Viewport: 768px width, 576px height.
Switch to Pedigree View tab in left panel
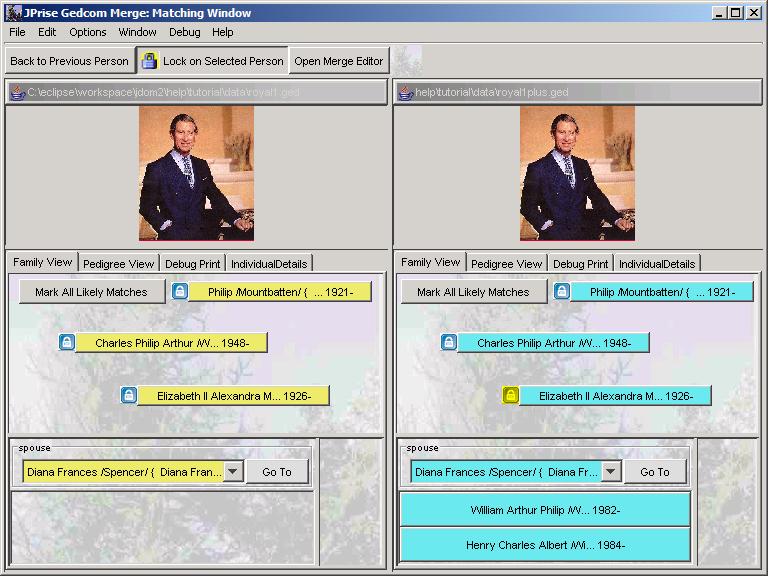118,264
